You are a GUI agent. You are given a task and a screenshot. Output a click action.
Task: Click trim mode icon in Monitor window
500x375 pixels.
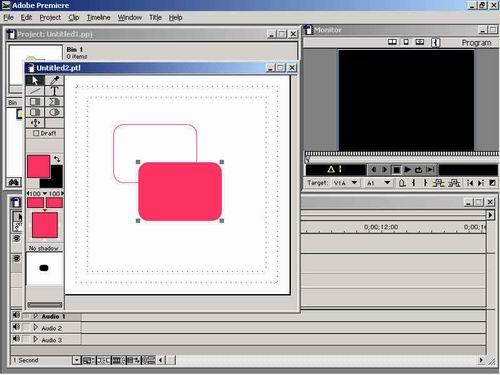point(420,42)
